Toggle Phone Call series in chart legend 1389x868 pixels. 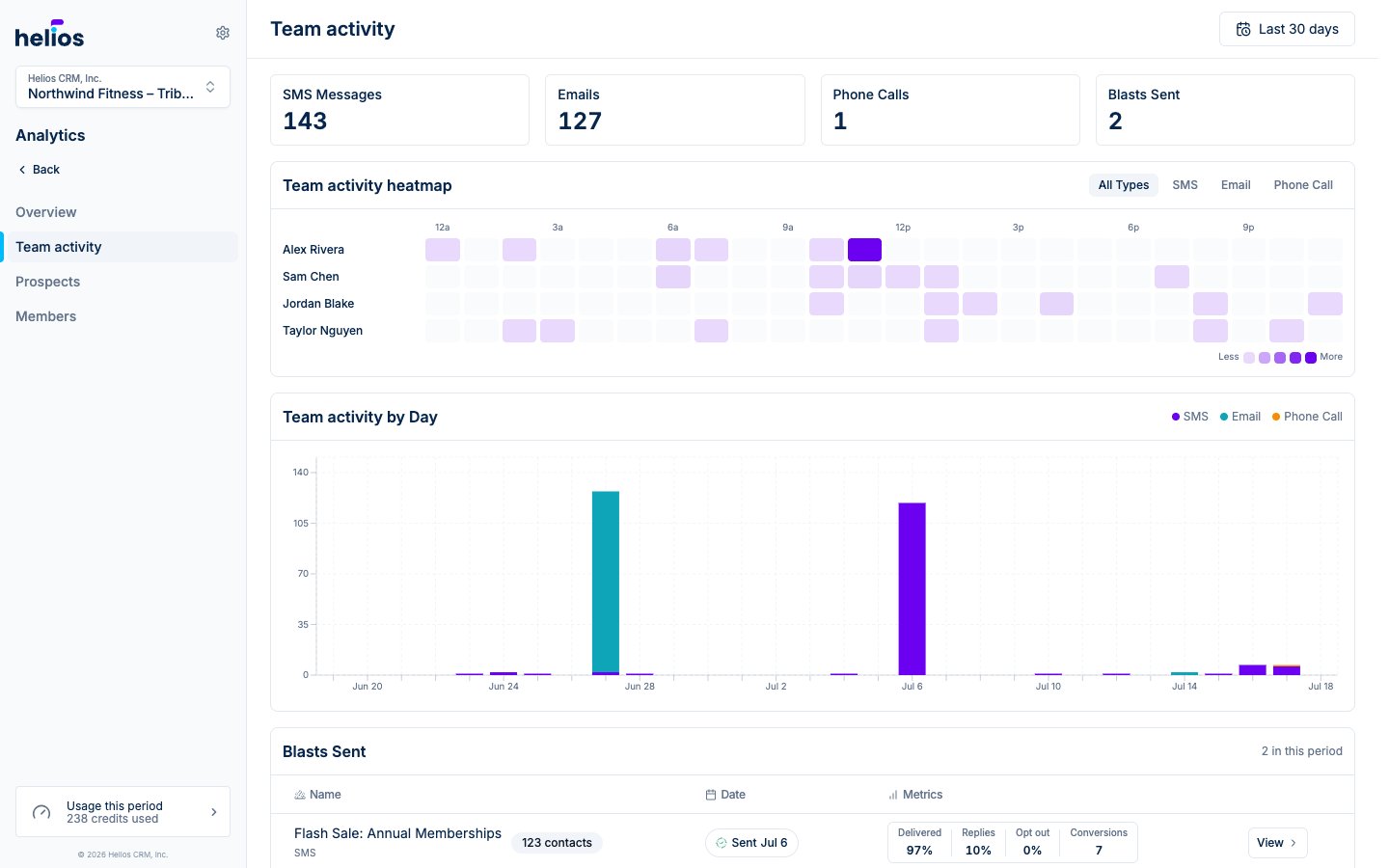click(1307, 417)
